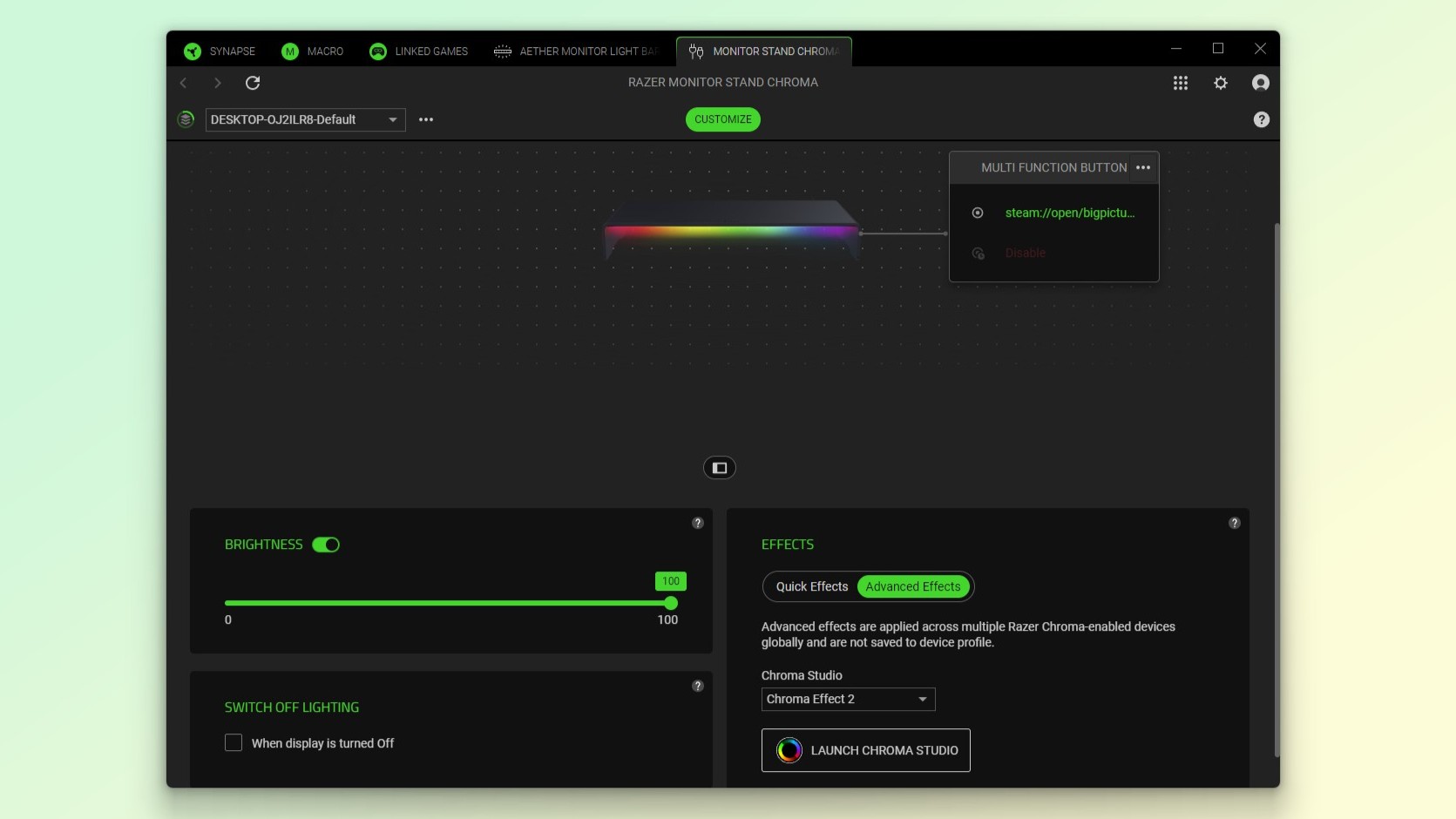Check 'When display is turned Off' box
The width and height of the screenshot is (1456, 819).
pos(234,742)
